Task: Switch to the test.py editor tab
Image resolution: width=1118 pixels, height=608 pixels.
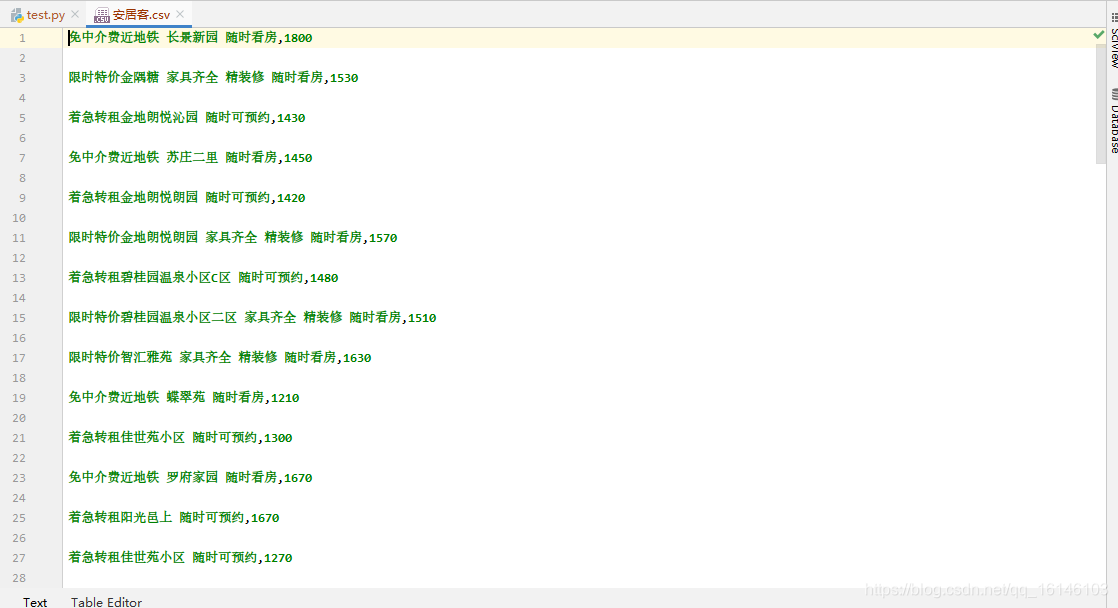Action: (45, 14)
